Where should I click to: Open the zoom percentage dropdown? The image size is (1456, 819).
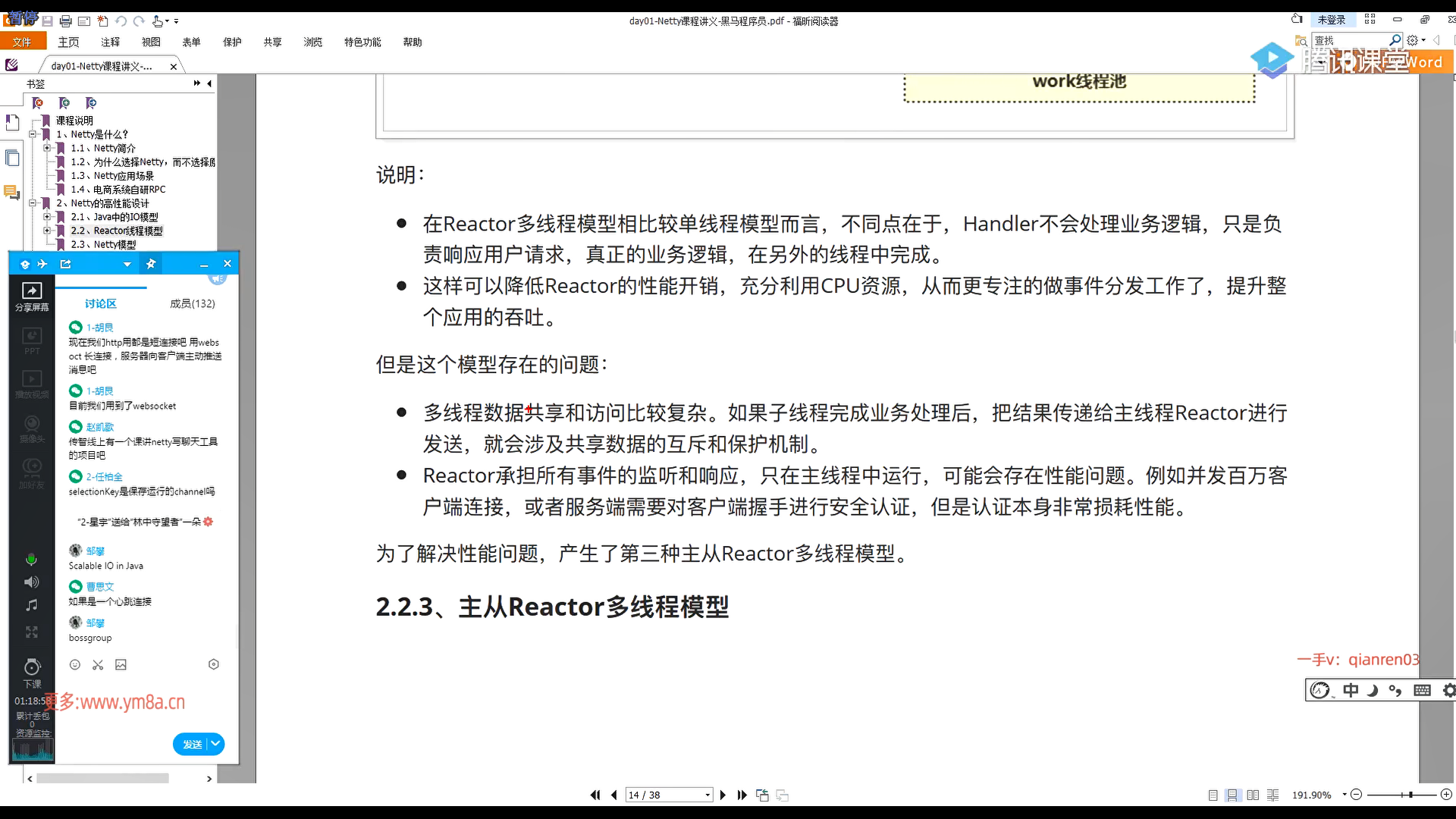1344,795
